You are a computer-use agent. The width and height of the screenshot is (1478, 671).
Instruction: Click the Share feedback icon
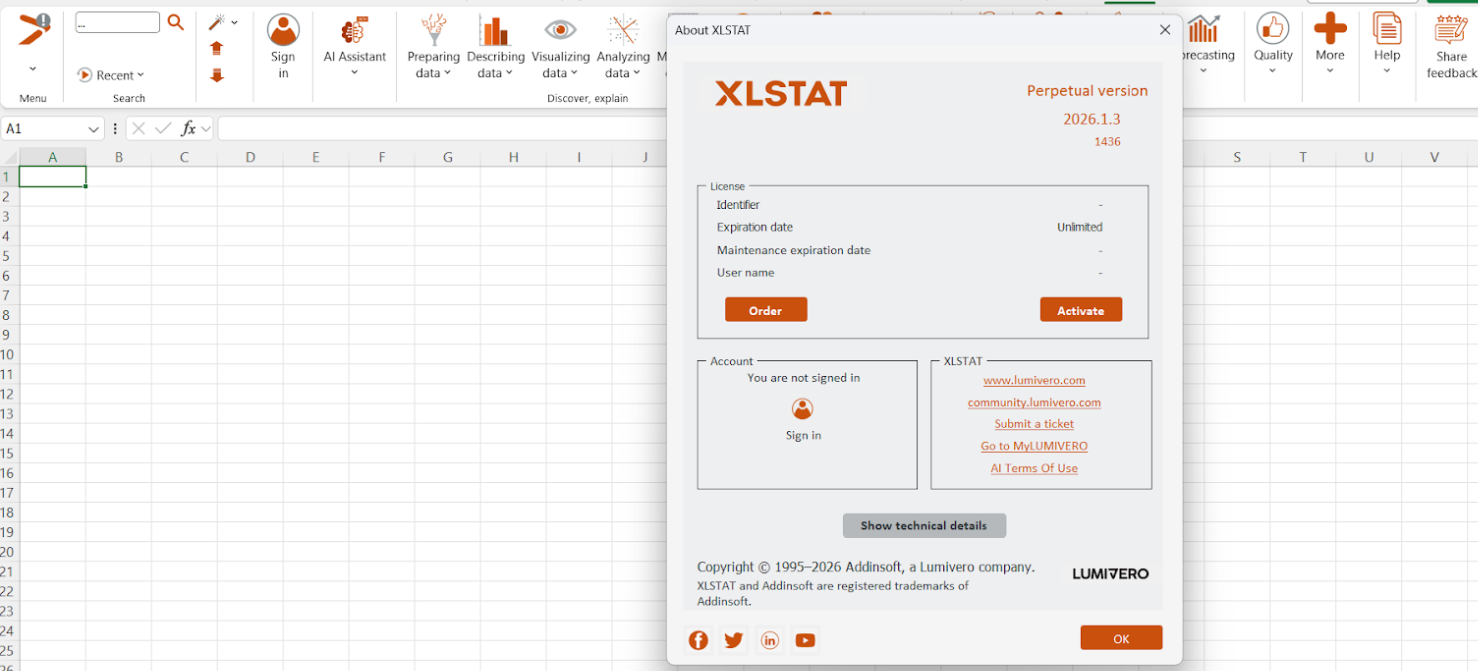[1451, 30]
